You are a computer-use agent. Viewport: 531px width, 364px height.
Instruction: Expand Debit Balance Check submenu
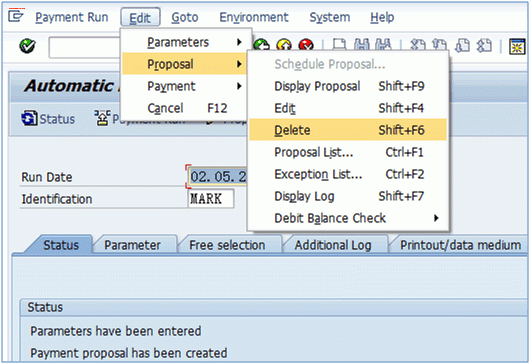[348, 218]
